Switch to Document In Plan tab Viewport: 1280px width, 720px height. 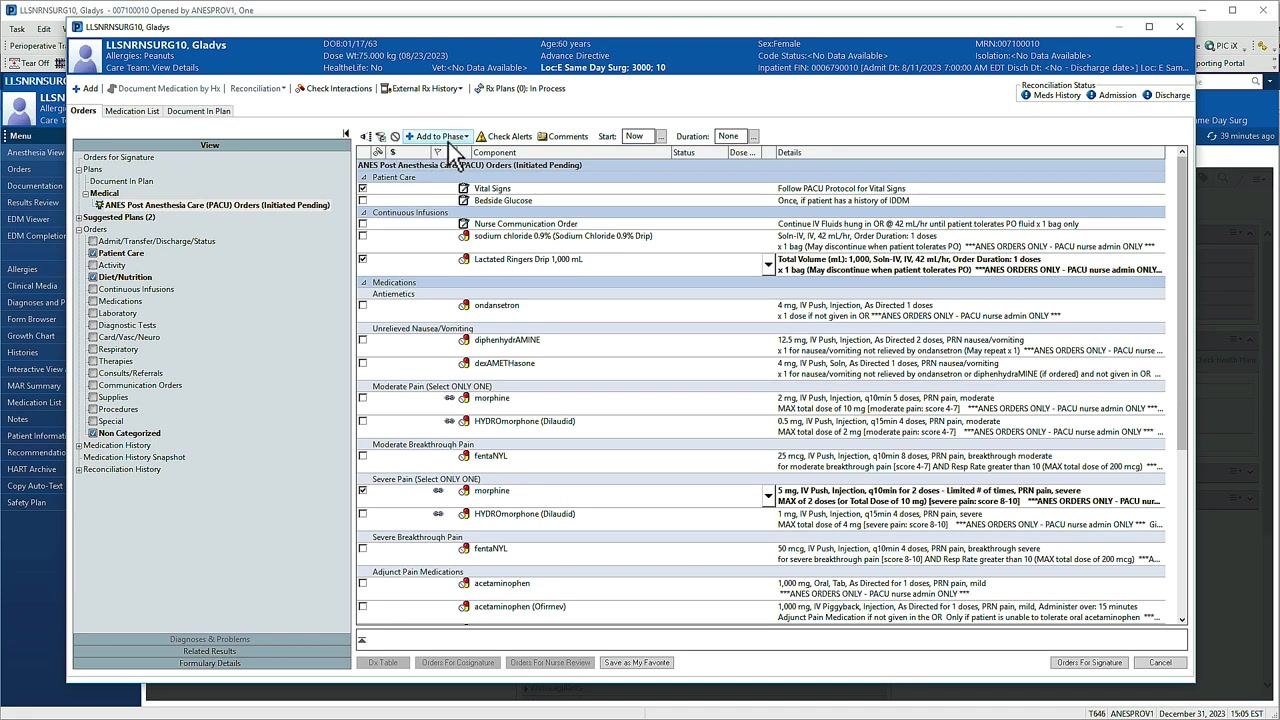tap(199, 111)
